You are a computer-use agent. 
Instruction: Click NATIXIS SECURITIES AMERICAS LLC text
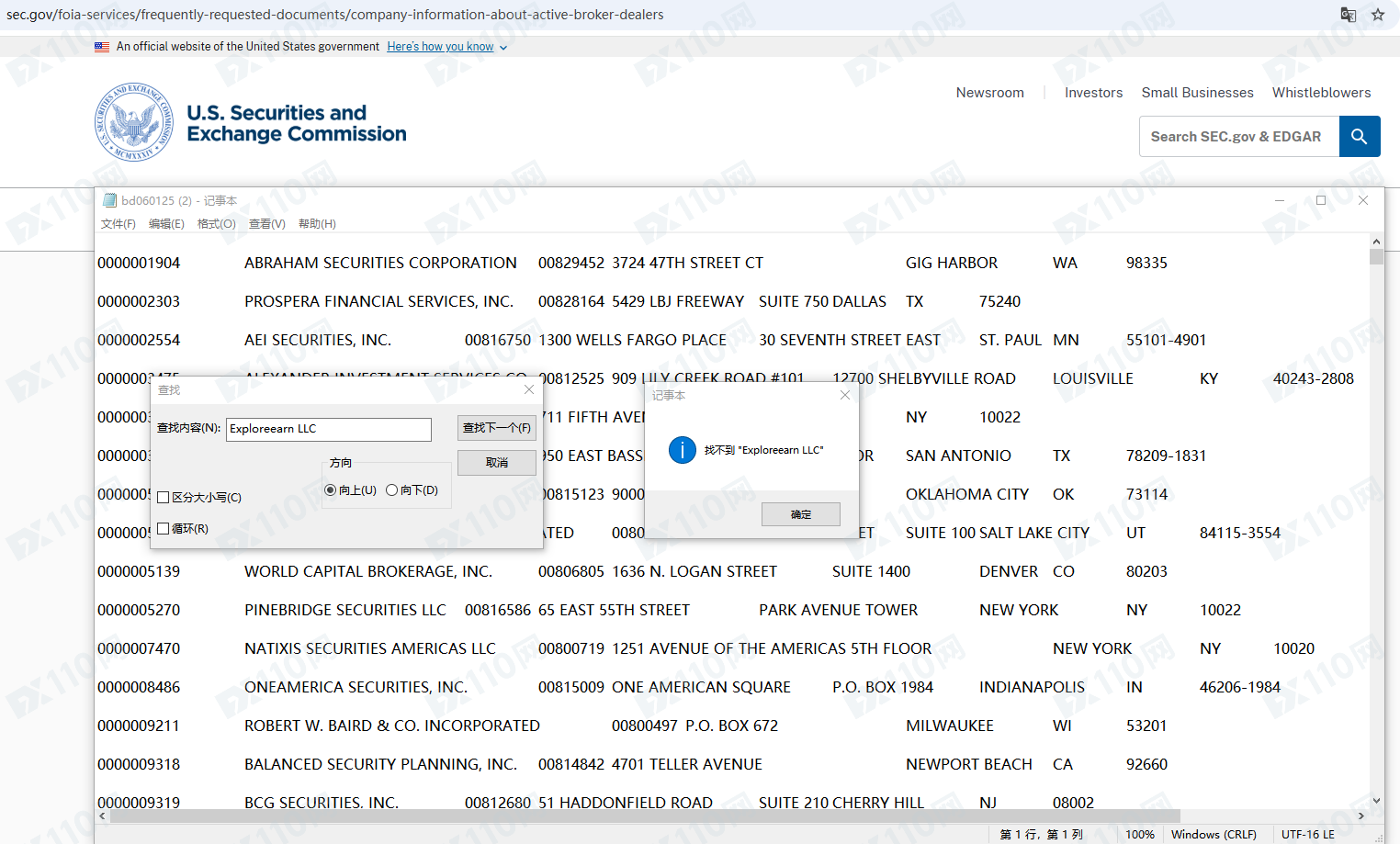tap(370, 648)
